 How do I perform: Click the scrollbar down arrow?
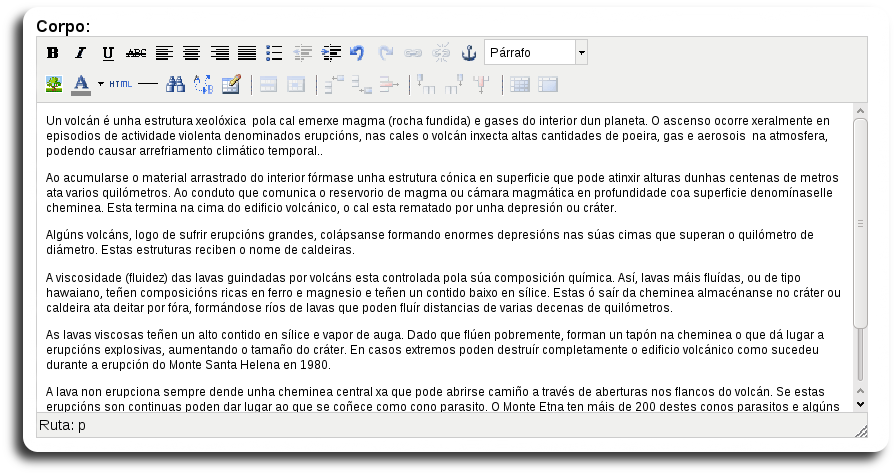[860, 404]
